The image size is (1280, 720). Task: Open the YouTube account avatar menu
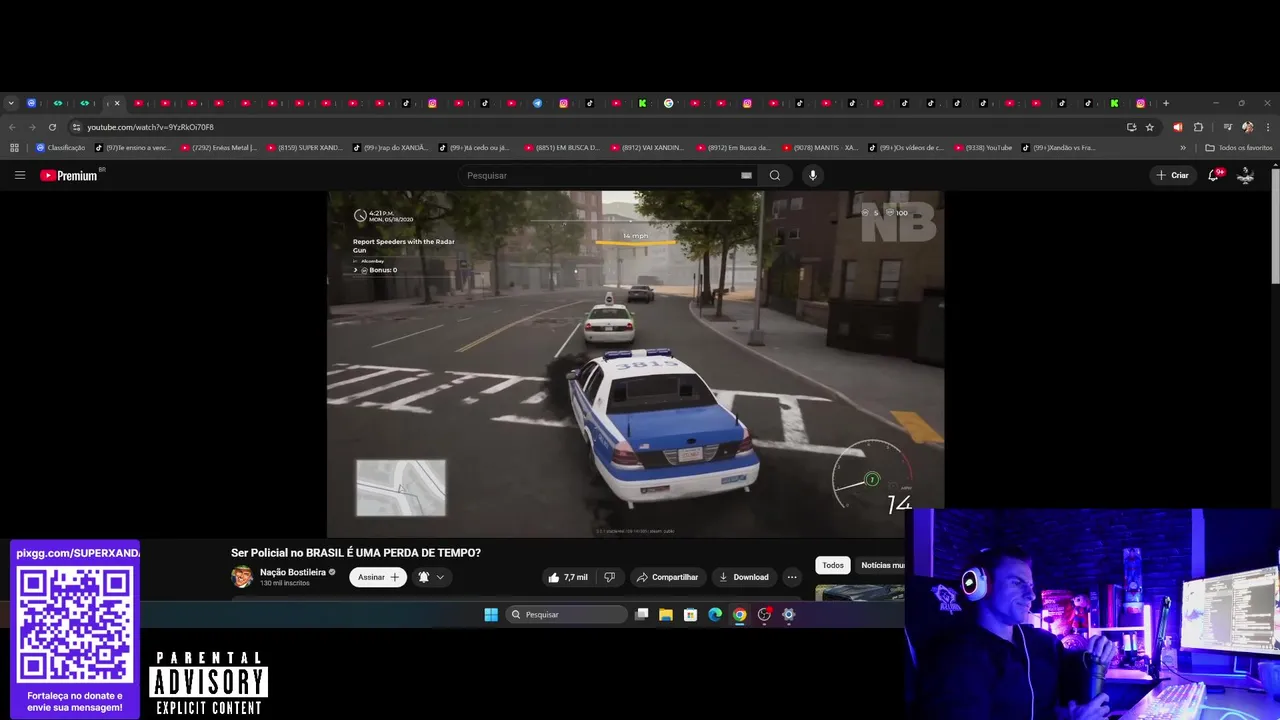[1246, 175]
